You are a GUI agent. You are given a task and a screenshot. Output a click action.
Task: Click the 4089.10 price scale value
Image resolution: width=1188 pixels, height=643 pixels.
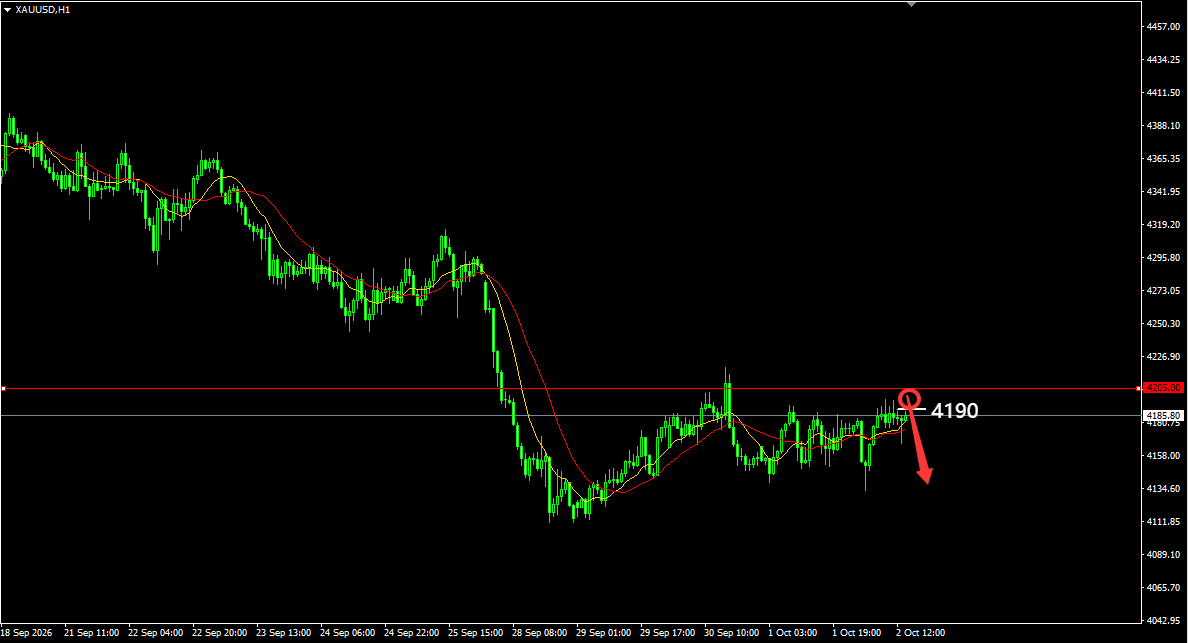pos(1163,554)
